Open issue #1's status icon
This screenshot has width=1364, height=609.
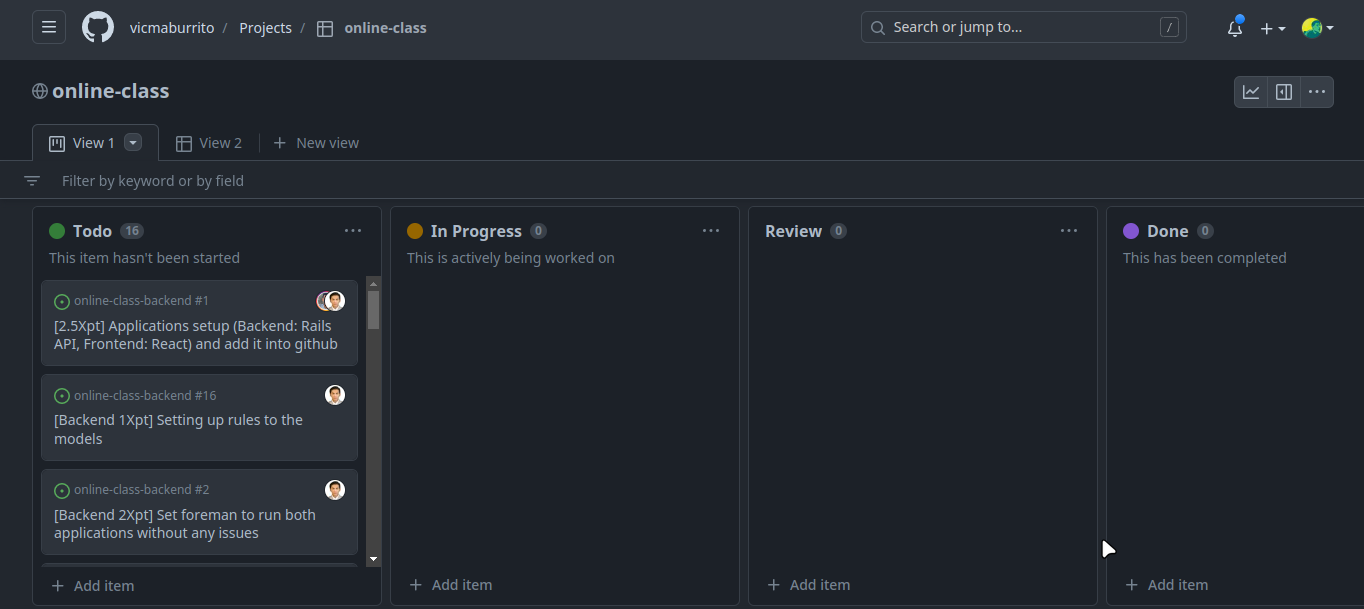61,300
